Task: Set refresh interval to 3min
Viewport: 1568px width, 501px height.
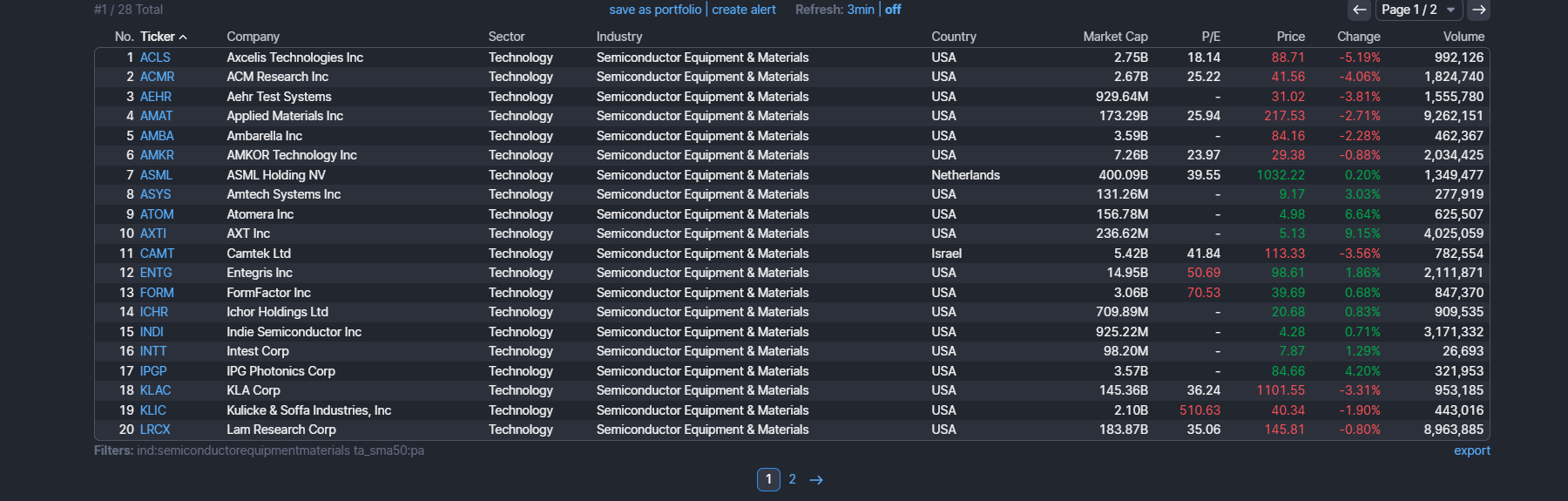Action: click(861, 10)
